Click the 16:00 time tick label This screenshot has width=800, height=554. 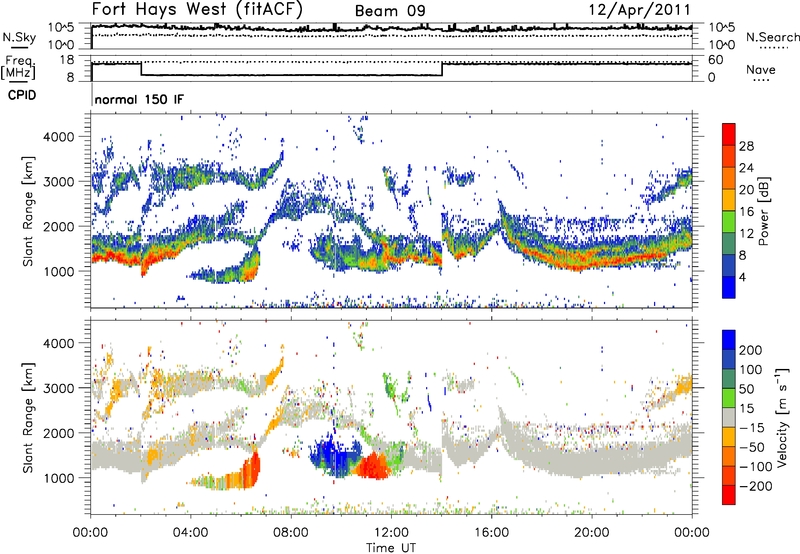coord(491,533)
